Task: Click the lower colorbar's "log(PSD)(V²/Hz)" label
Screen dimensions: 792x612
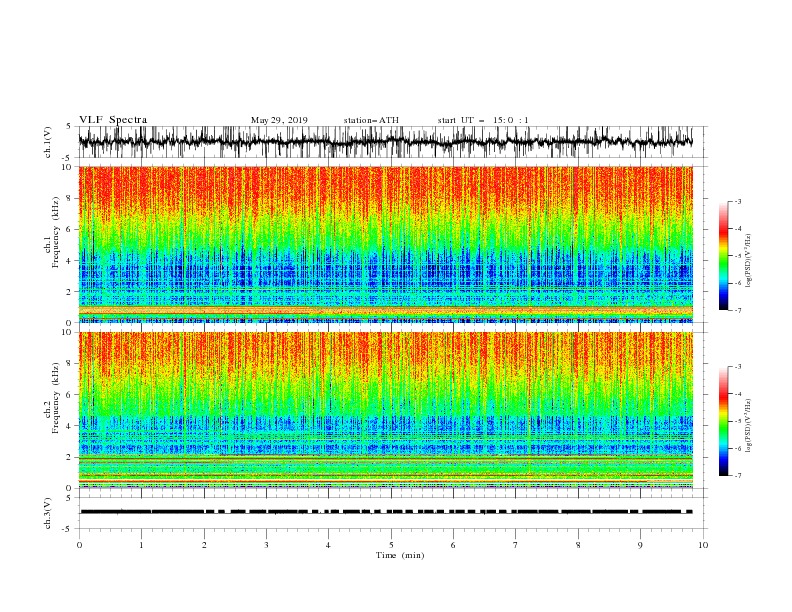Action: 749,426
